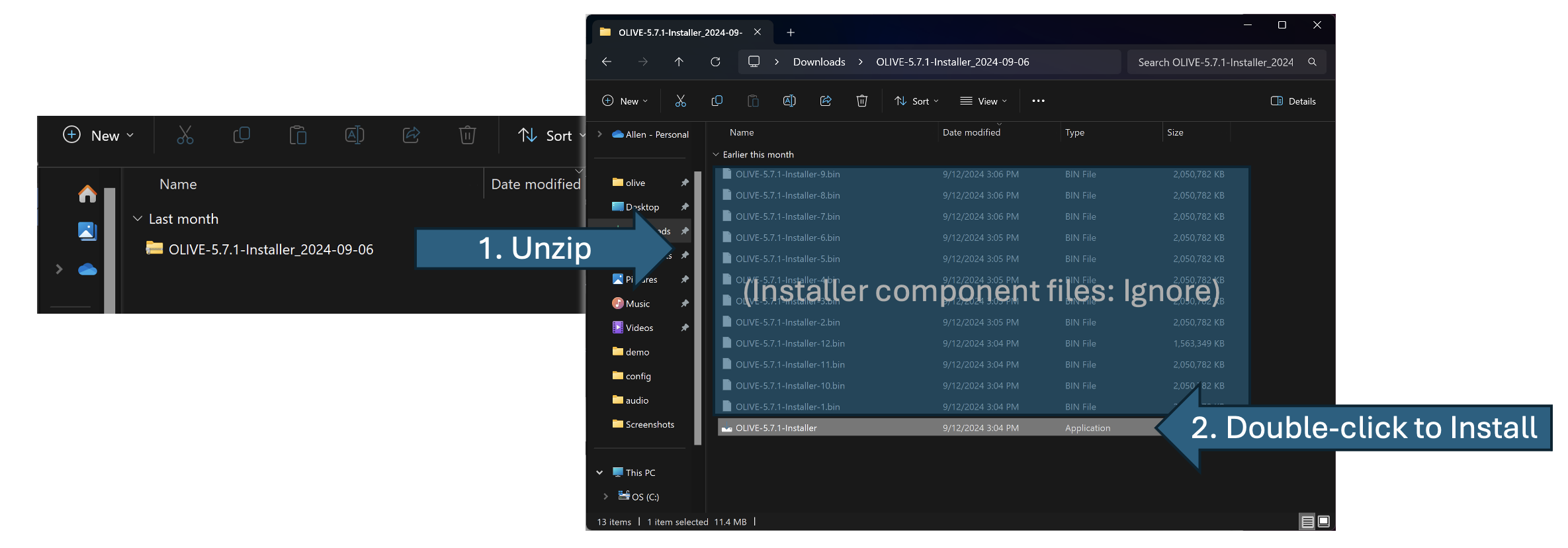The width and height of the screenshot is (1568, 548).
Task: Go back with the left arrow button
Action: pyautogui.click(x=607, y=62)
